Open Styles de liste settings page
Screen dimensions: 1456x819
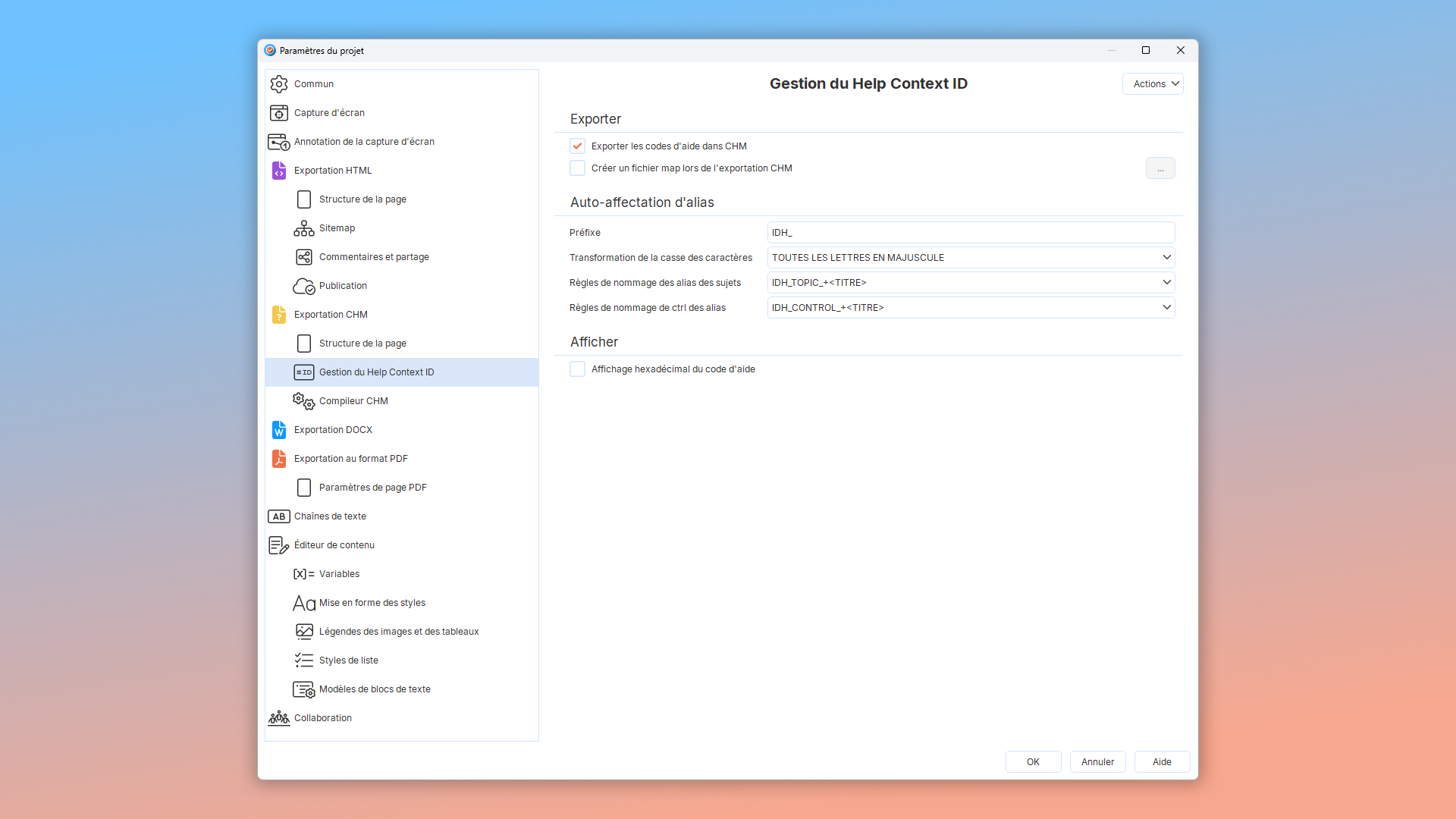348,661
